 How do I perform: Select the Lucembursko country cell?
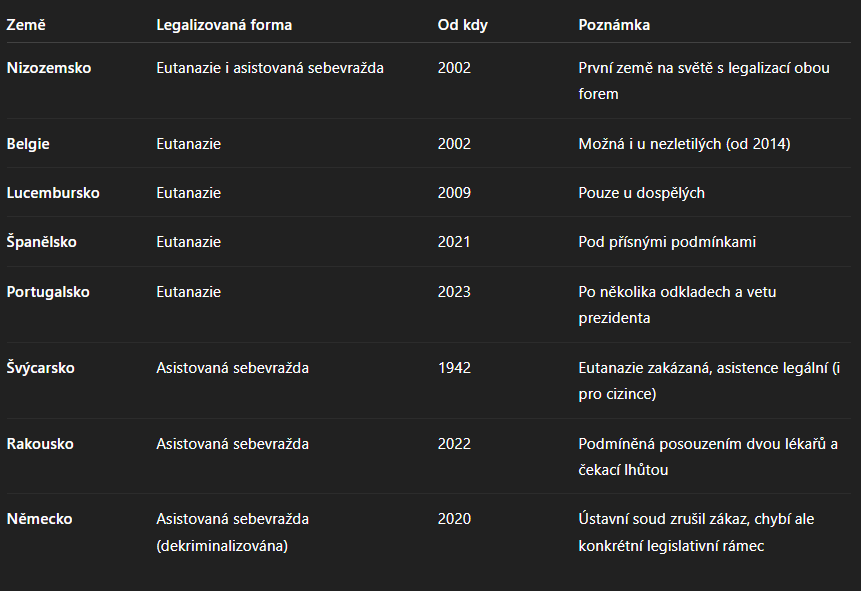point(53,193)
